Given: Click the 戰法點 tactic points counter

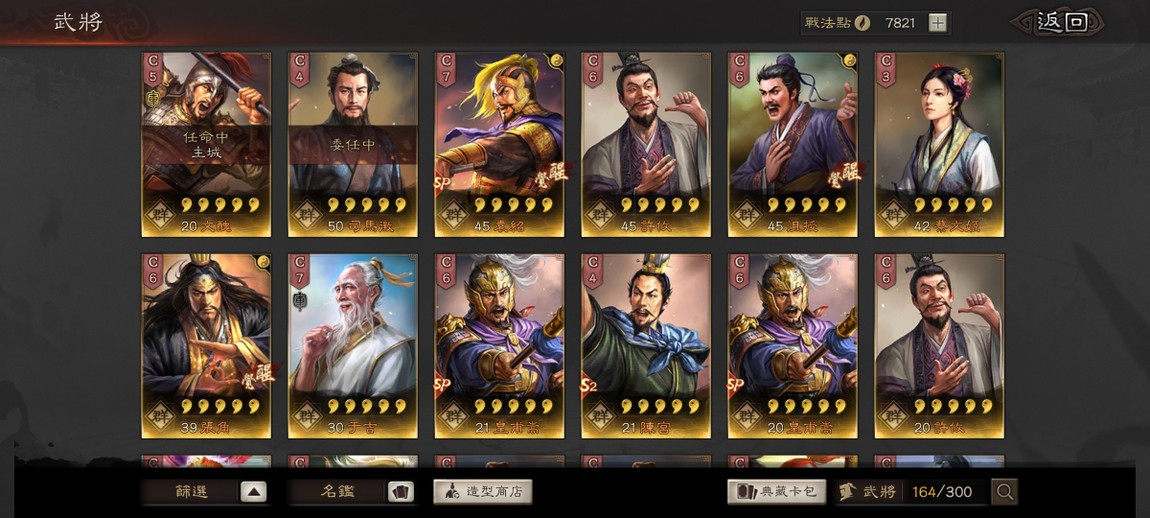Looking at the screenshot, I should [x=875, y=23].
